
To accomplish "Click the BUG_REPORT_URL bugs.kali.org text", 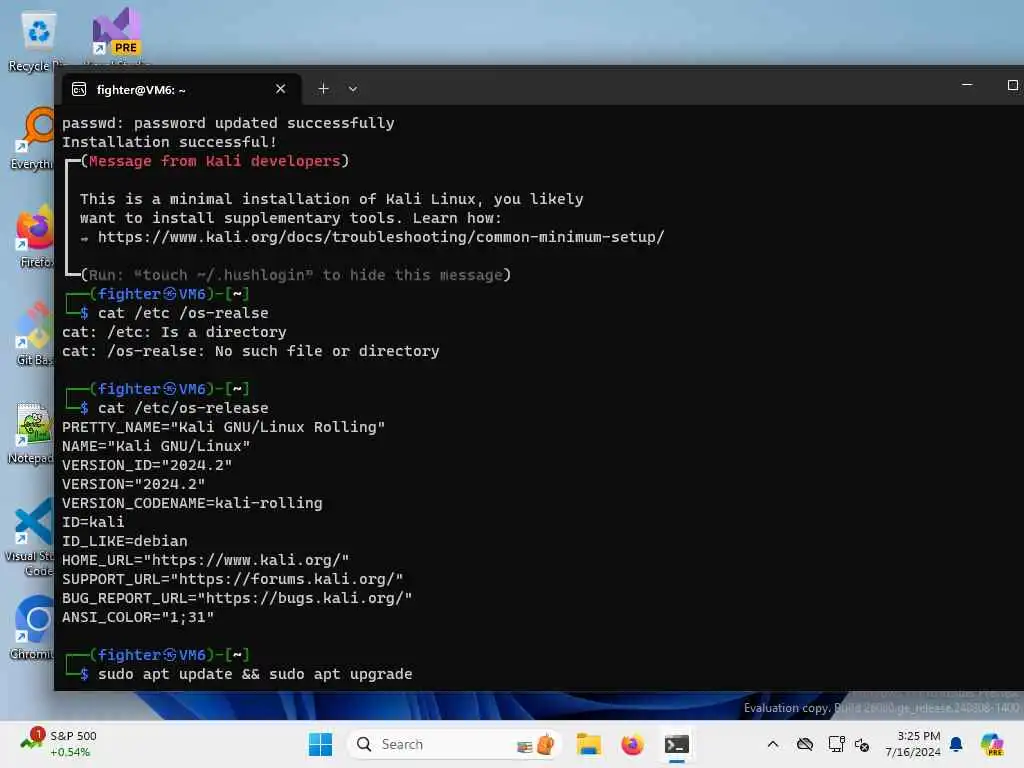I will click(237, 598).
